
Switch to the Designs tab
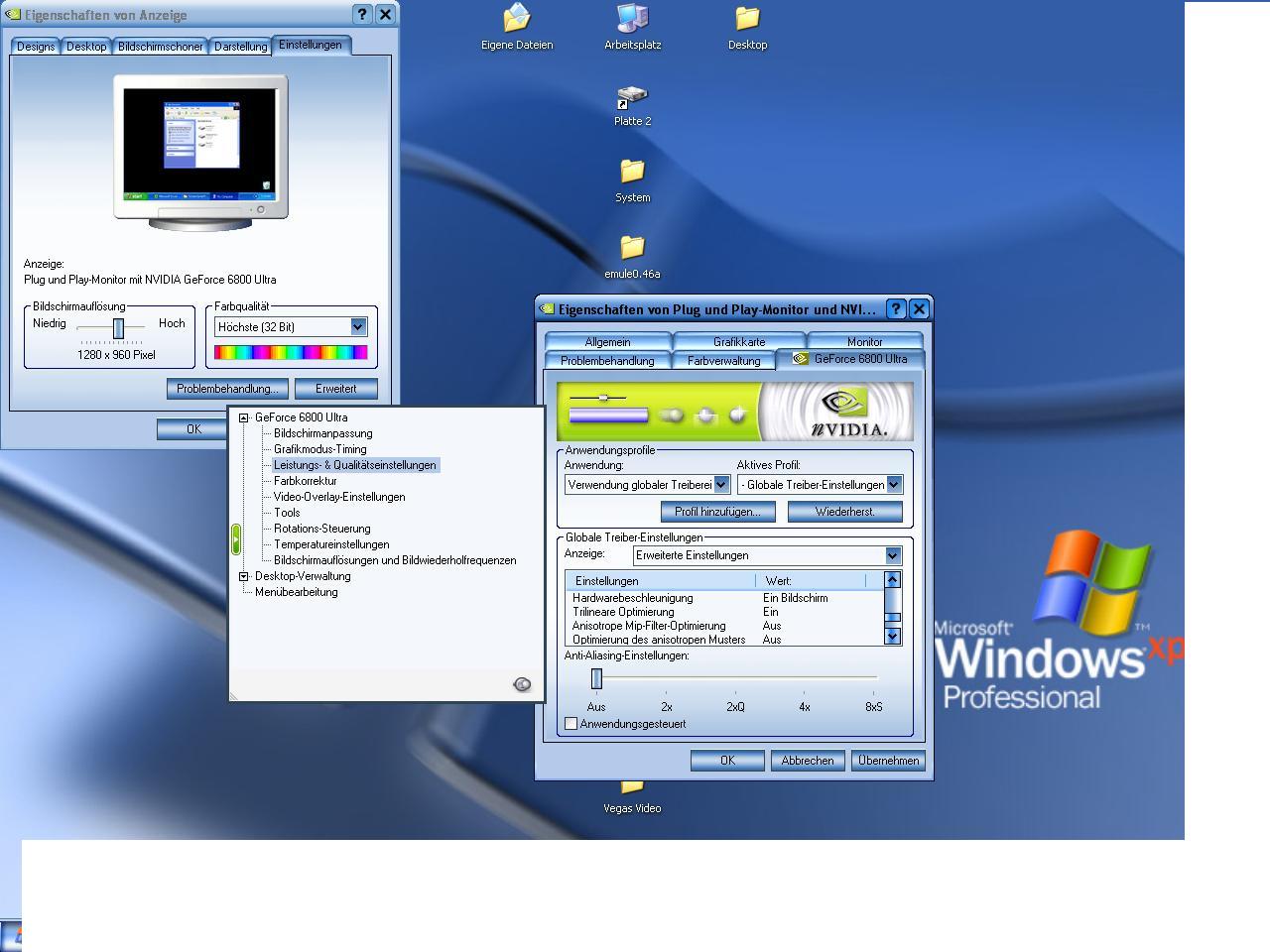(x=36, y=47)
